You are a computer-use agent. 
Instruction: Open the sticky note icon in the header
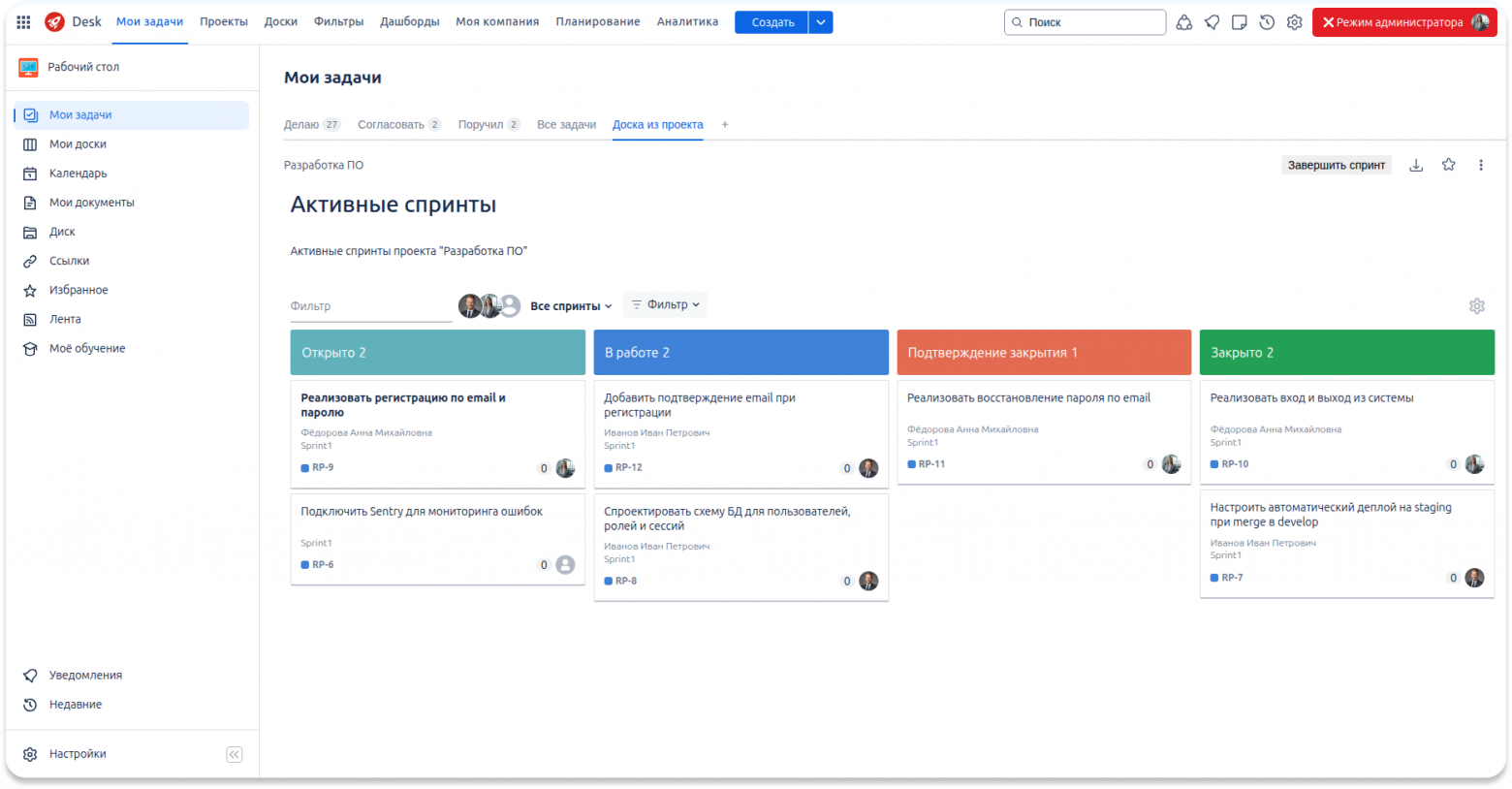point(1239,22)
